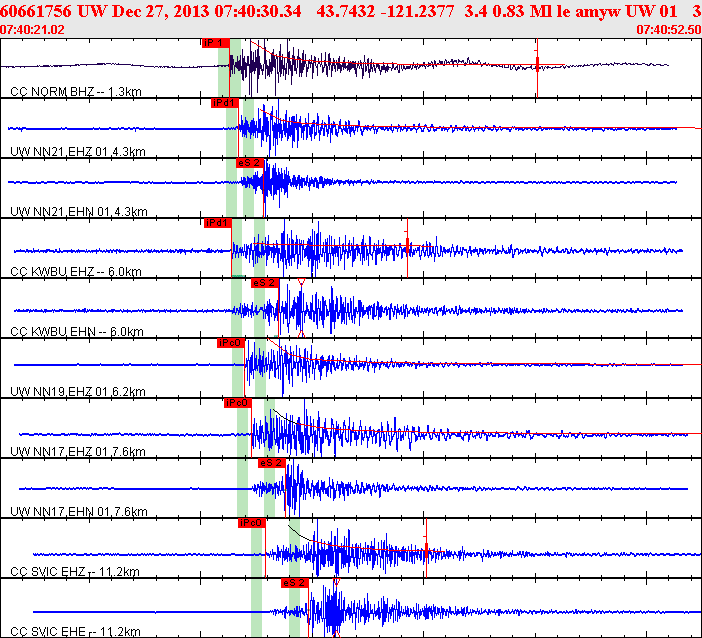Screen dimensions: 702x638
Task: Click the 'UW NN17 EHN 01 7.6km' channel label
Action: coord(78,512)
